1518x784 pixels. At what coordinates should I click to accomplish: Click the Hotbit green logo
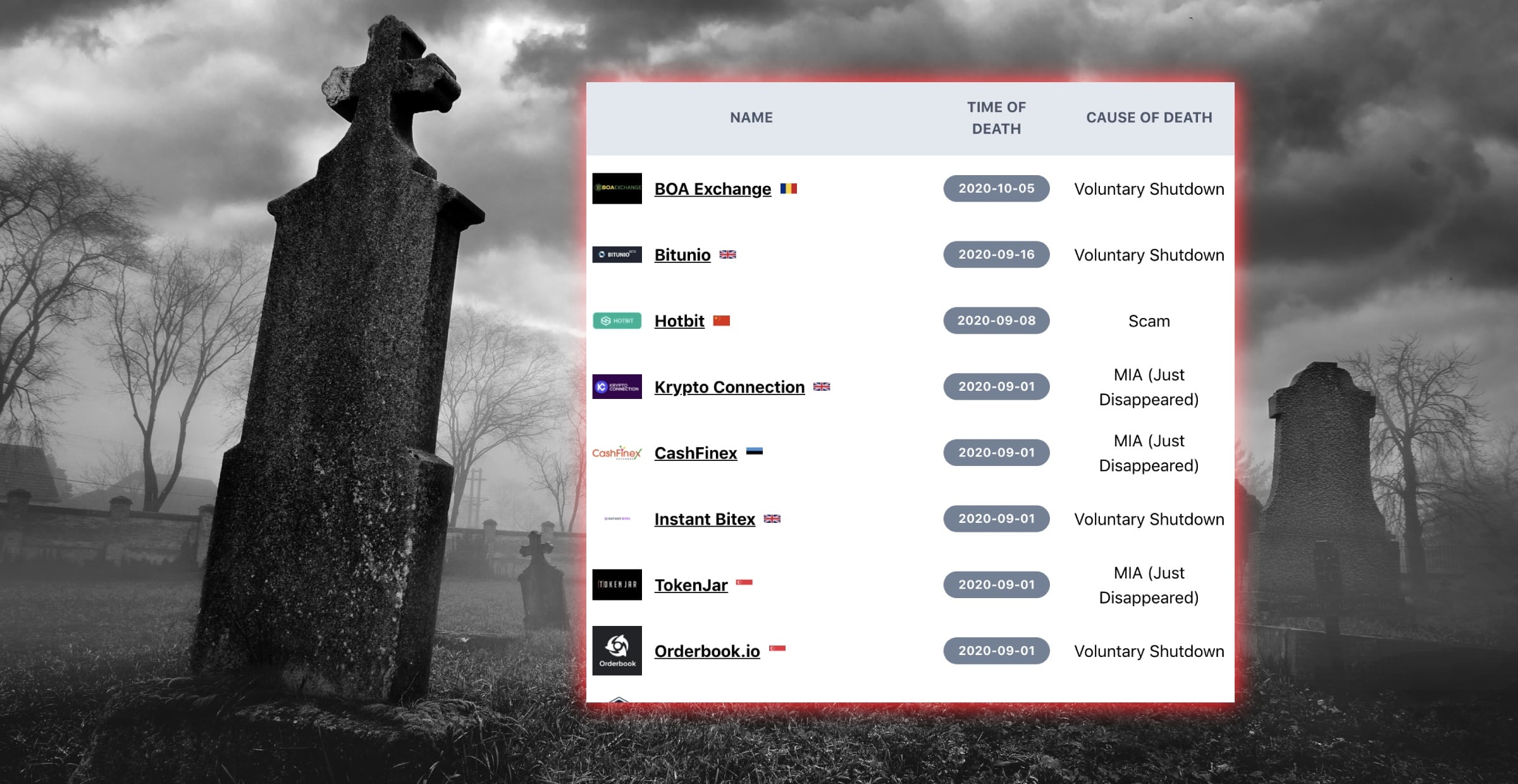617,321
